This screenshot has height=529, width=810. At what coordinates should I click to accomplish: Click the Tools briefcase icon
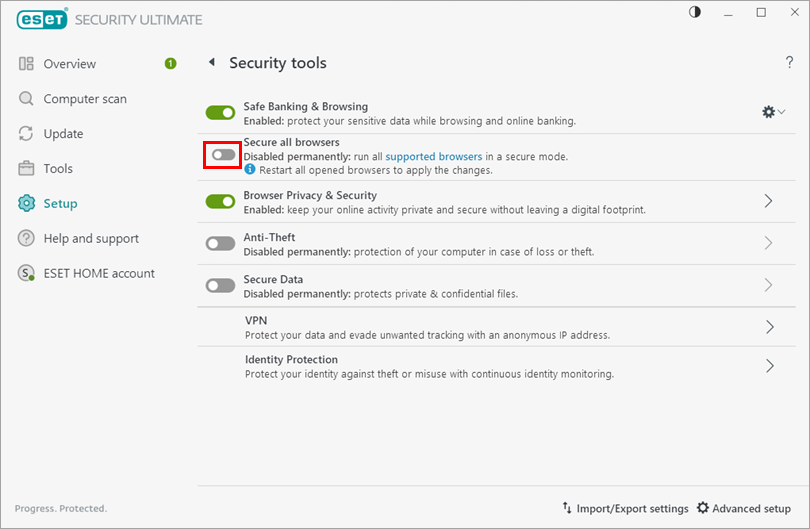pyautogui.click(x=26, y=169)
